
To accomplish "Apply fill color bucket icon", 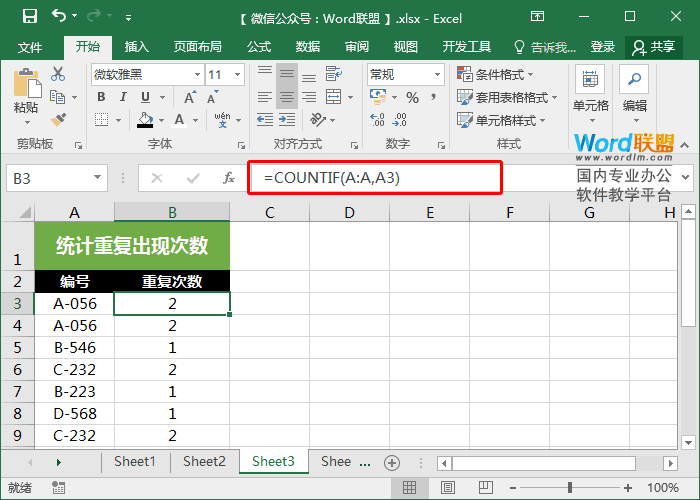I will tap(145, 120).
